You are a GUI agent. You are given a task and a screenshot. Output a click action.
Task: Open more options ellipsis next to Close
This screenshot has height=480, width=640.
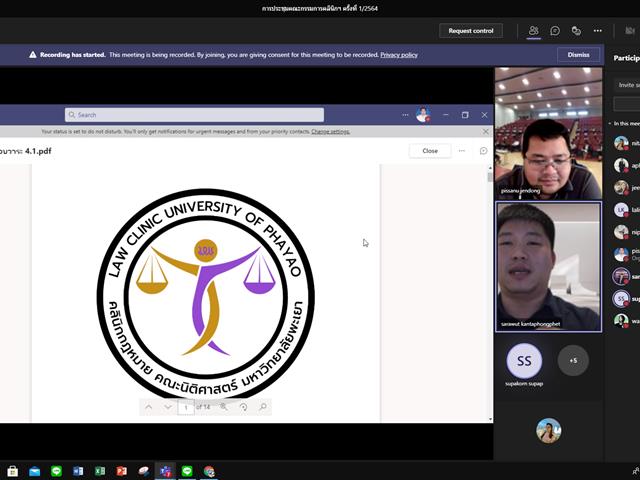click(x=462, y=151)
